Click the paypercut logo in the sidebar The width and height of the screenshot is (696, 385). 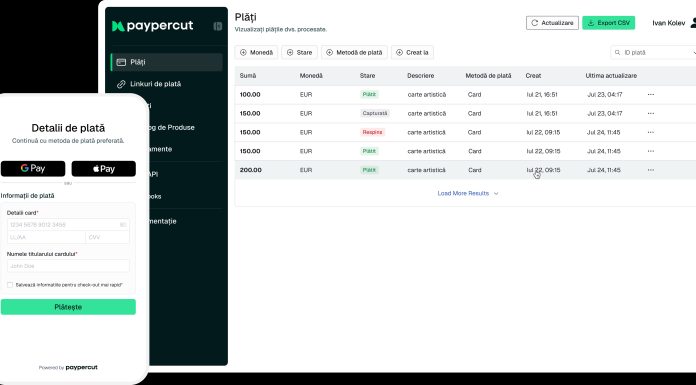pyautogui.click(x=153, y=26)
